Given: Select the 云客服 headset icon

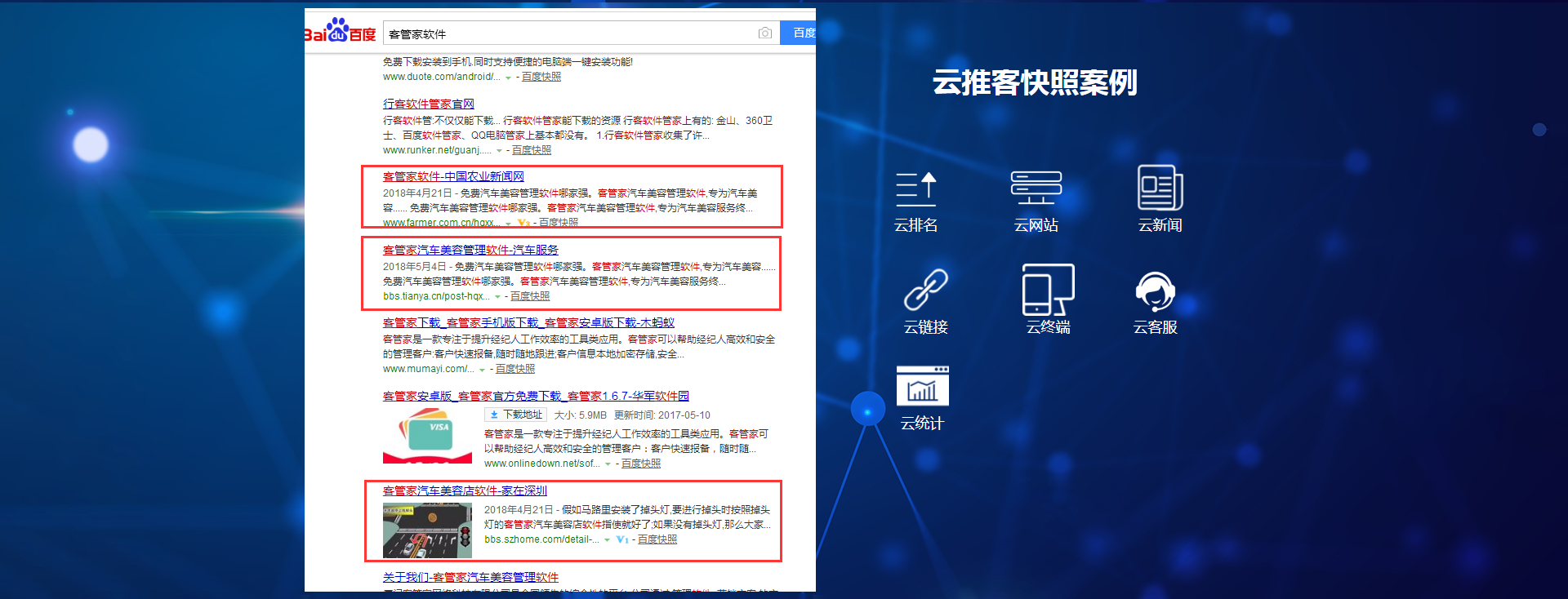Looking at the screenshot, I should click(x=1155, y=291).
